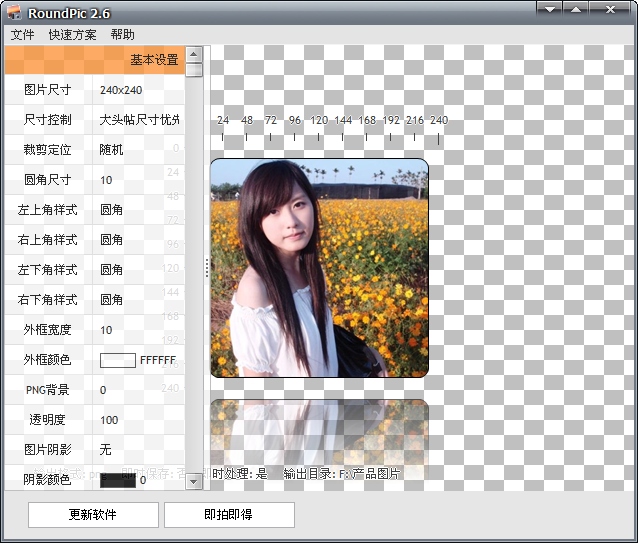Open the 尺寸控制 option 大头帖尺寸优先
Image resolution: width=638 pixels, height=543 pixels.
[x=139, y=120]
